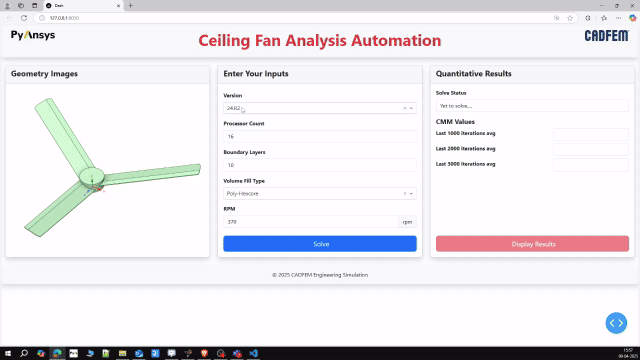Click the PyAnsys logo
Viewport: 640px width, 360px height.
click(33, 36)
